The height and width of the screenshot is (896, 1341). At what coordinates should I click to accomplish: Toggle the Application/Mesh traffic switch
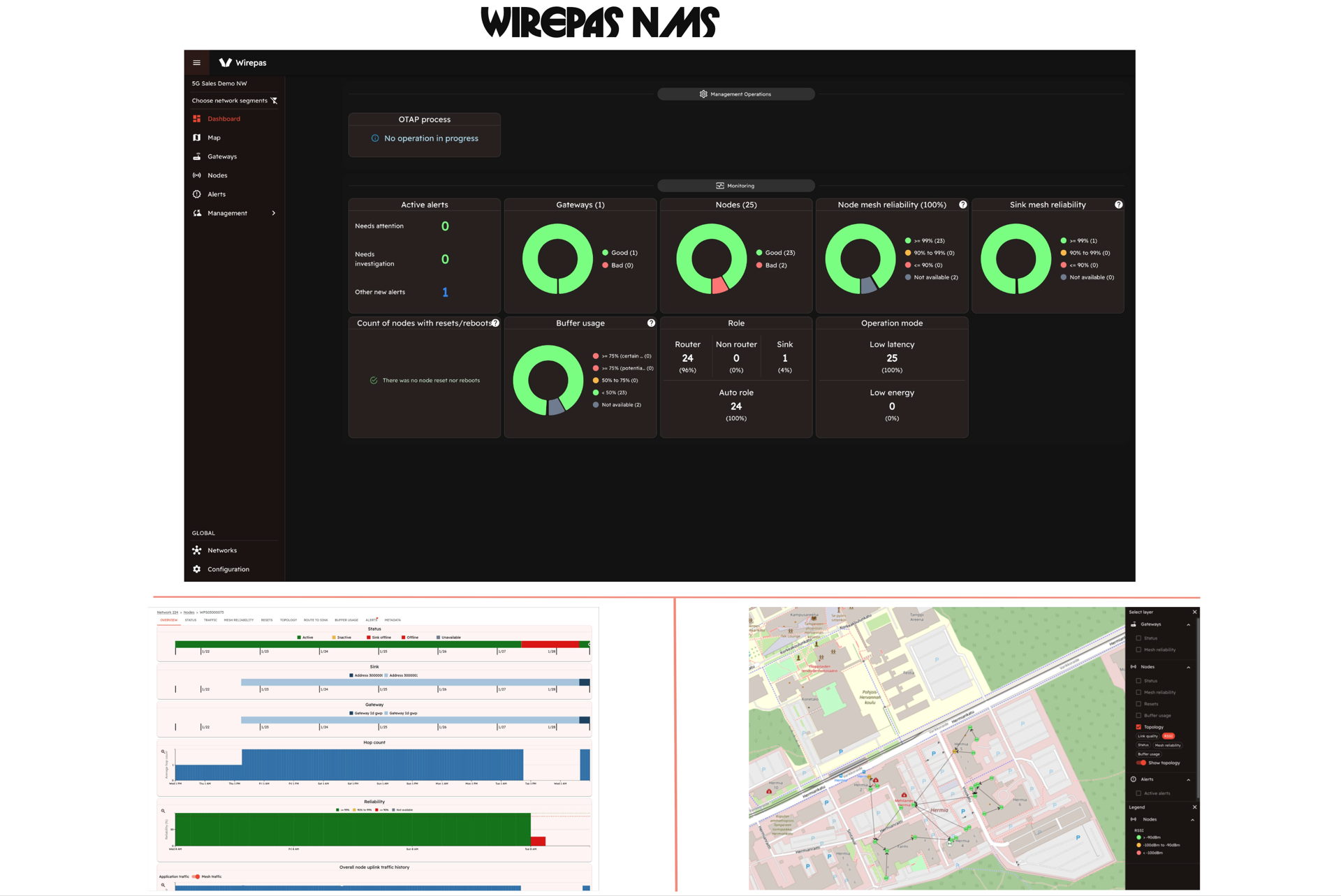coord(196,876)
